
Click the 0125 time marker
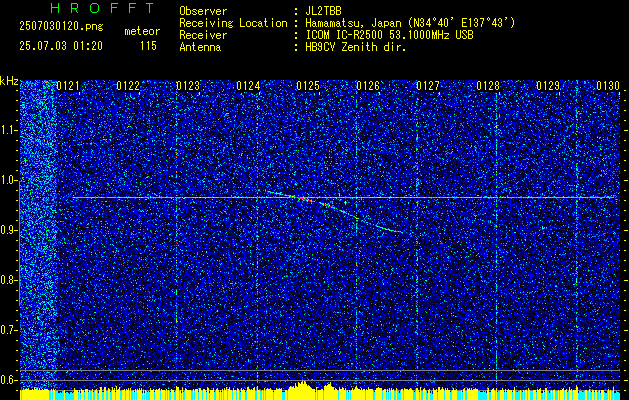click(x=308, y=86)
